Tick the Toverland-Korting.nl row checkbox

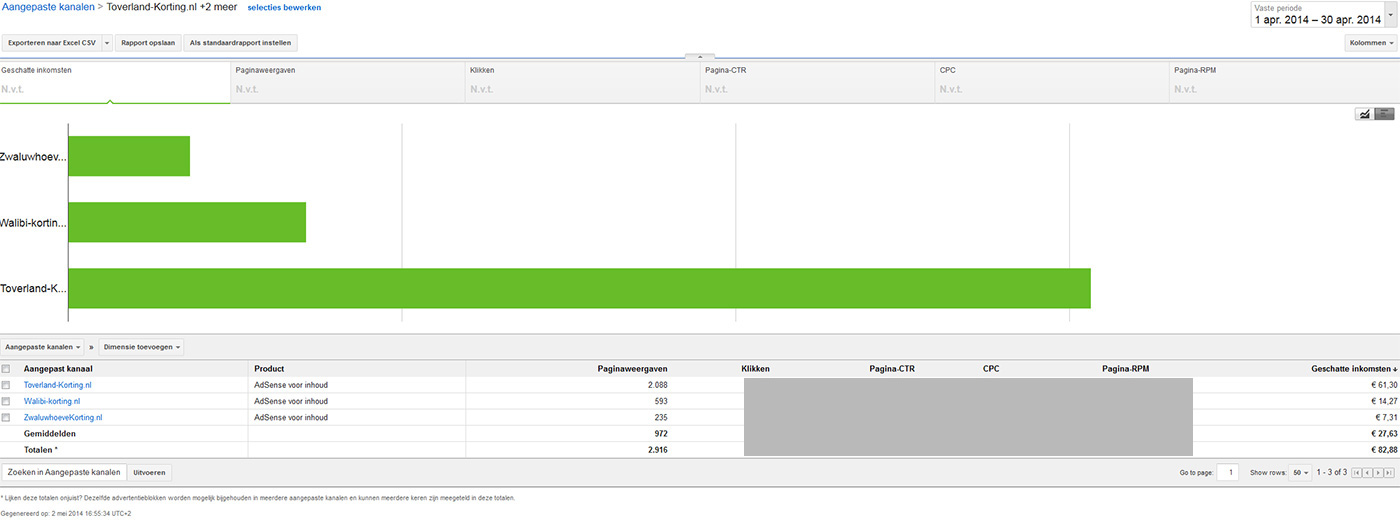pos(6,385)
